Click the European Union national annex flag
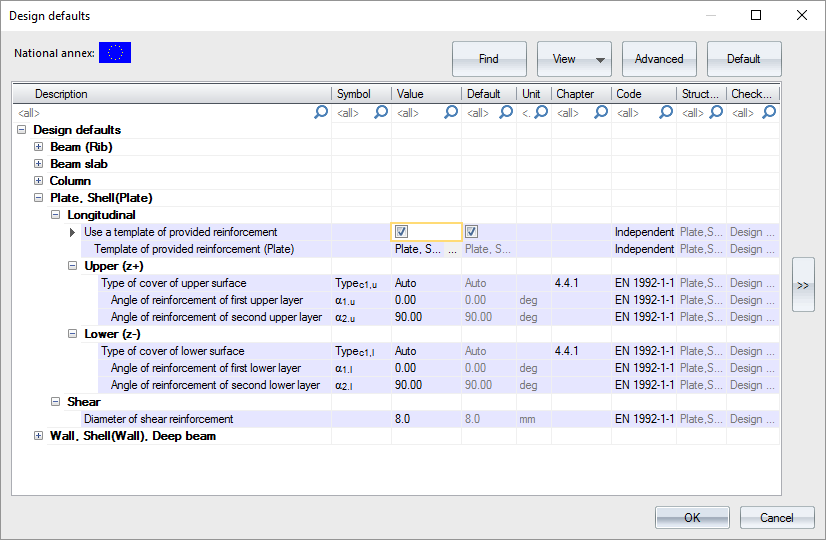 point(115,53)
